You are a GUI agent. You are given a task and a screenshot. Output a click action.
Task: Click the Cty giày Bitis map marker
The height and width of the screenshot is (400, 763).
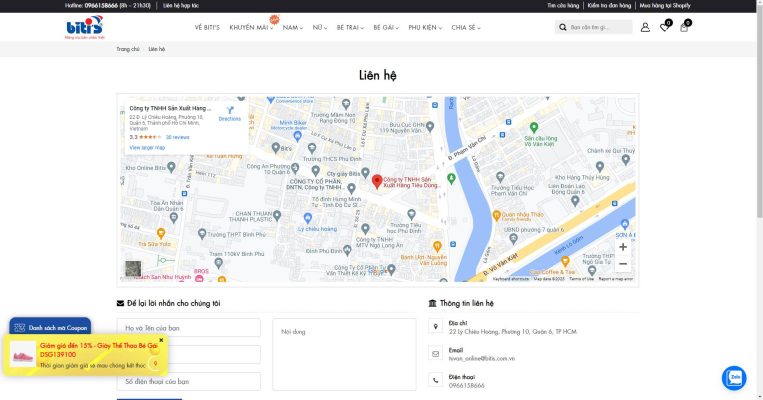coord(365,174)
